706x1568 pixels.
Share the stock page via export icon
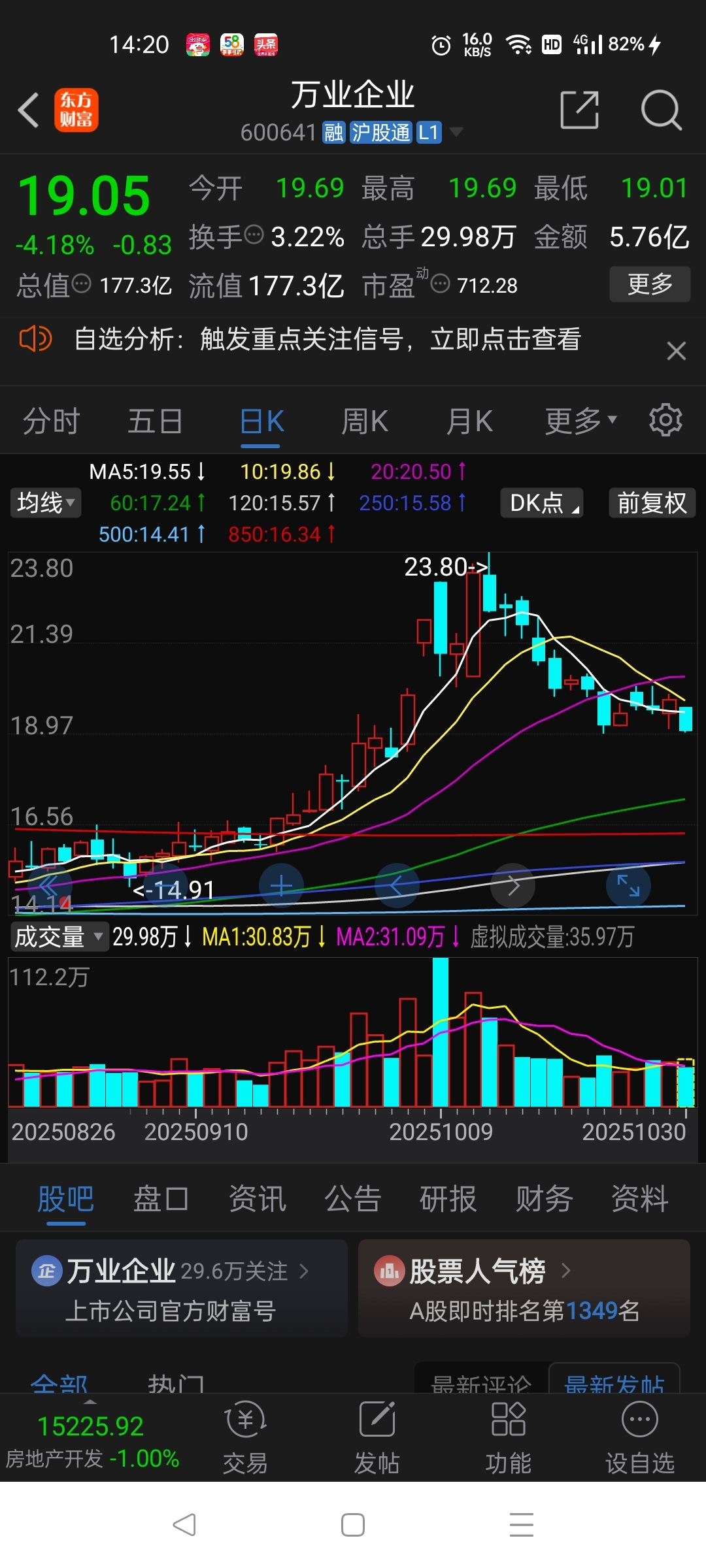point(580,110)
